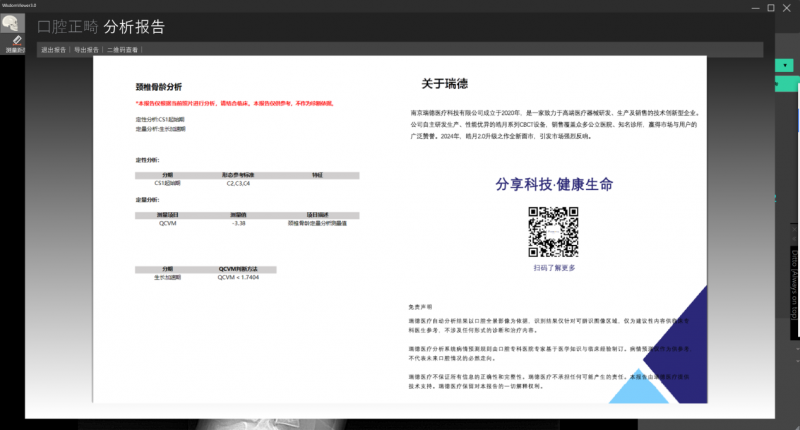Viewport: 800px width, 430px height.
Task: Select the 测量折线 ruler tool icon
Action: coord(17,39)
